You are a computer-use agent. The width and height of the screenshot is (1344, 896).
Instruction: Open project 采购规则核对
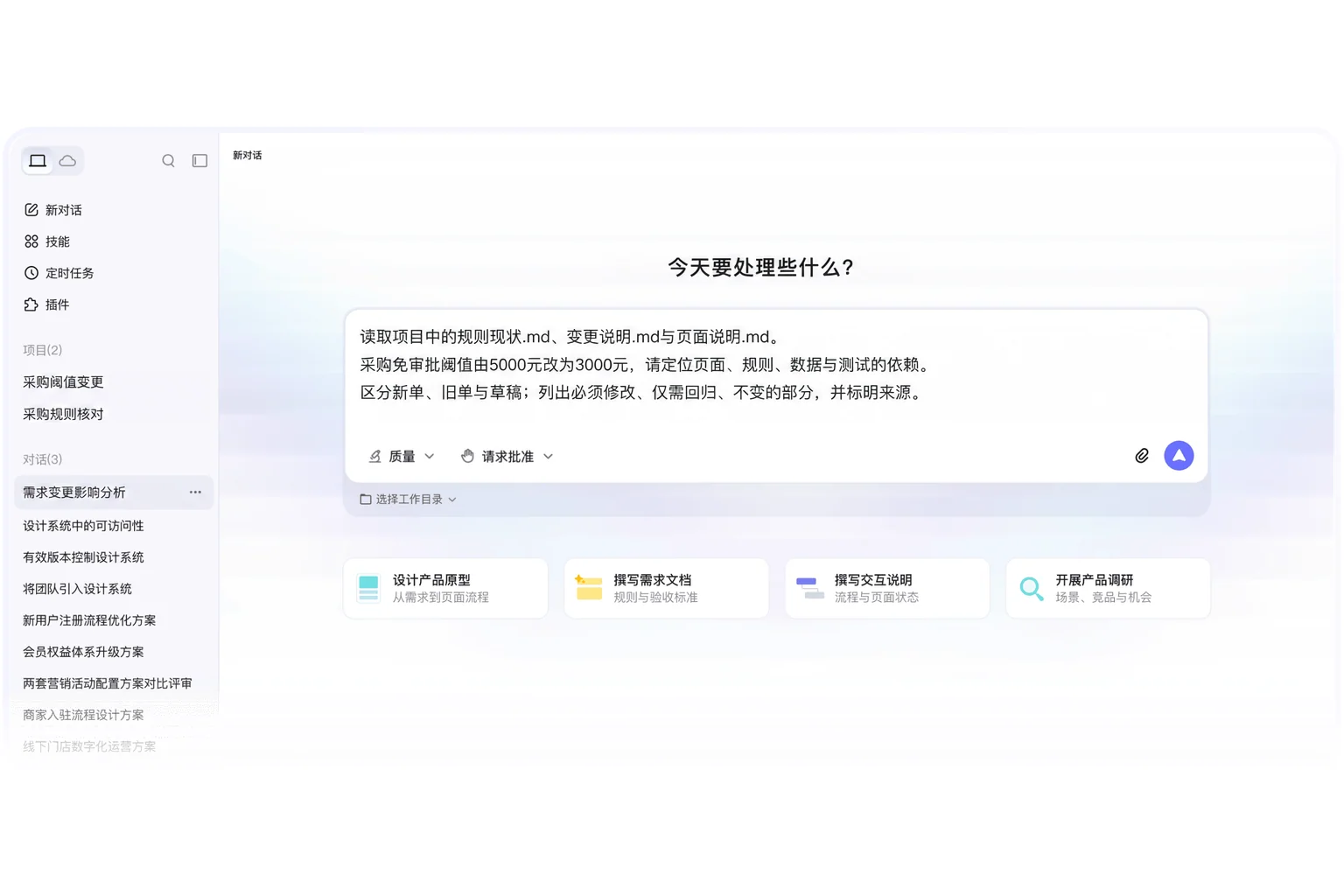(63, 414)
